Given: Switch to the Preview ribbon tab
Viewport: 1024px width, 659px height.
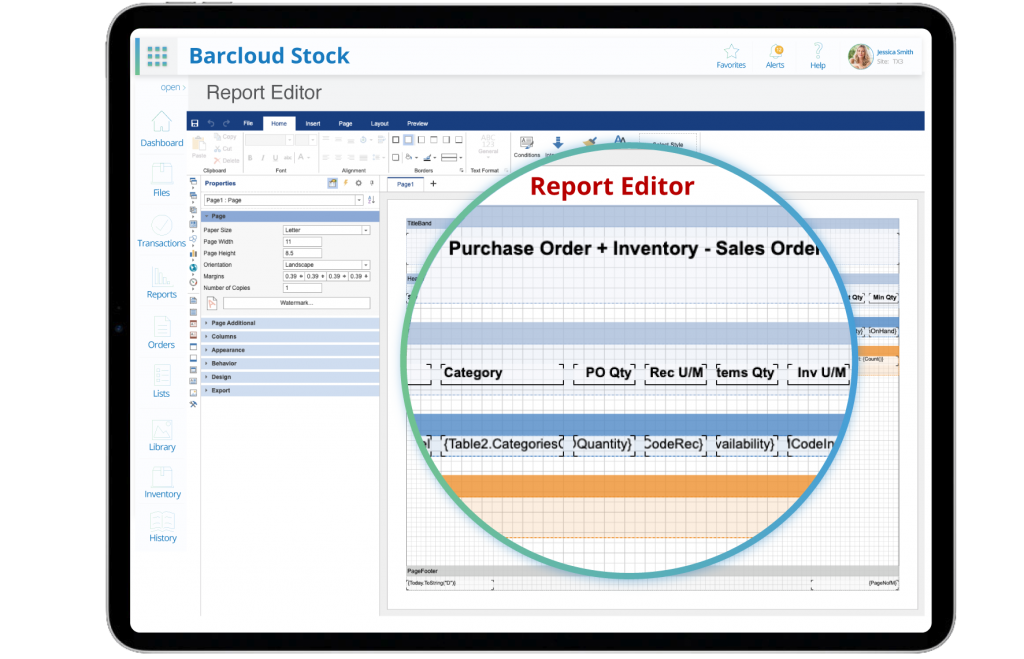Looking at the screenshot, I should (417, 123).
